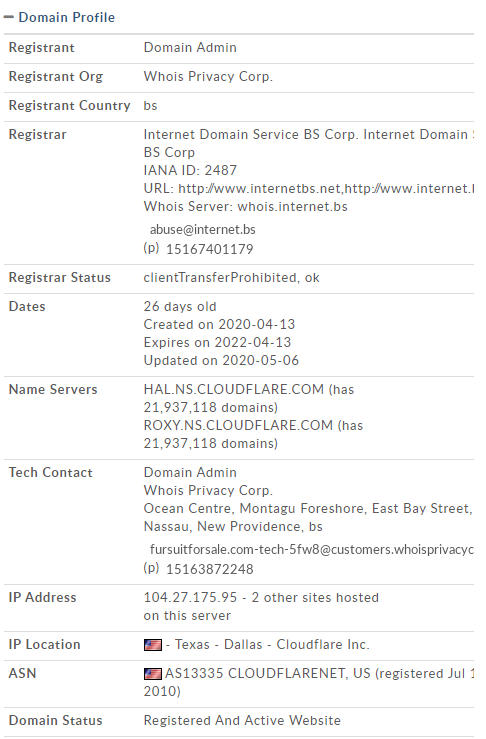Open HAL.NS.CLOUDFLARE.COM name server

[x=234, y=389]
